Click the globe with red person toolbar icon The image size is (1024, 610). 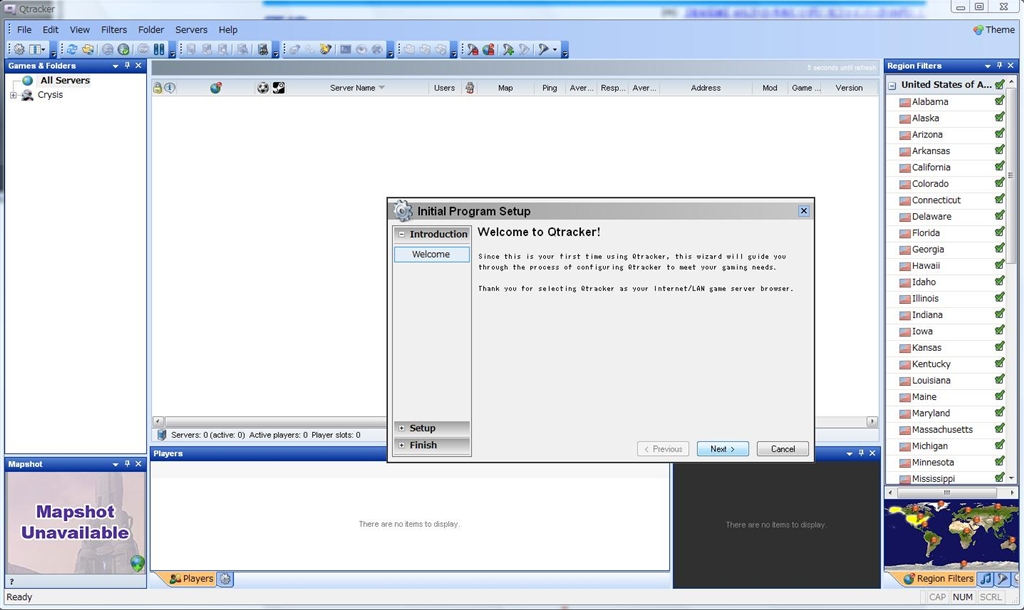coord(488,50)
